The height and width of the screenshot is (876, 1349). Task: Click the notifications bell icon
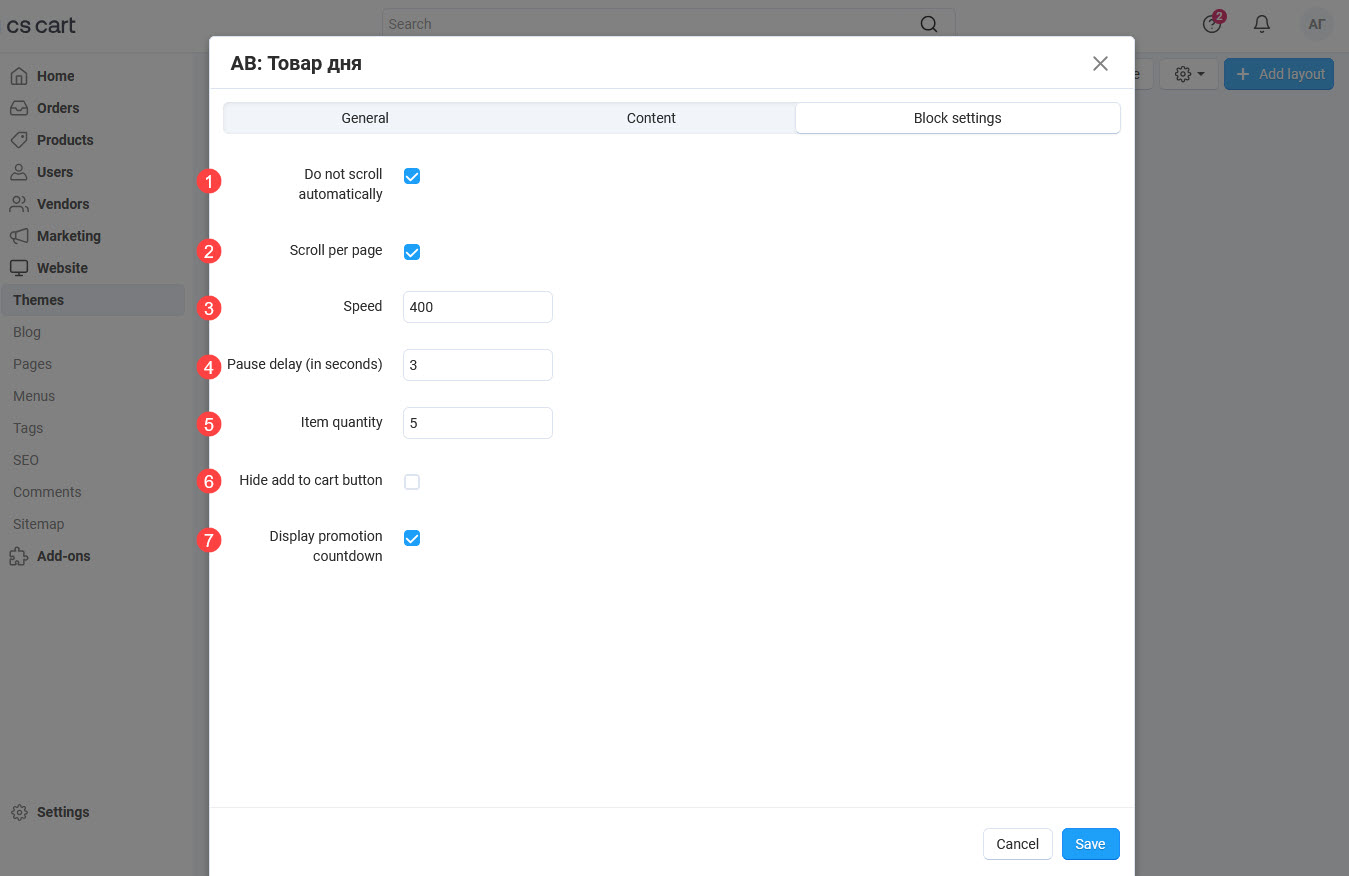coord(1261,23)
